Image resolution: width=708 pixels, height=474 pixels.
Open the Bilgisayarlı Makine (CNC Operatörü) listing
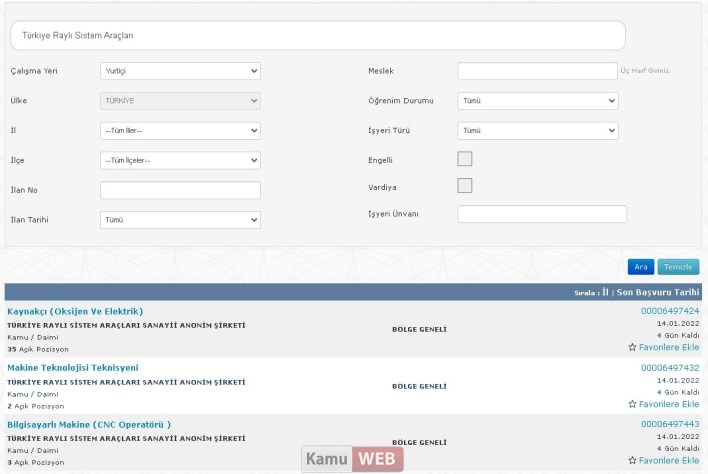(x=89, y=425)
